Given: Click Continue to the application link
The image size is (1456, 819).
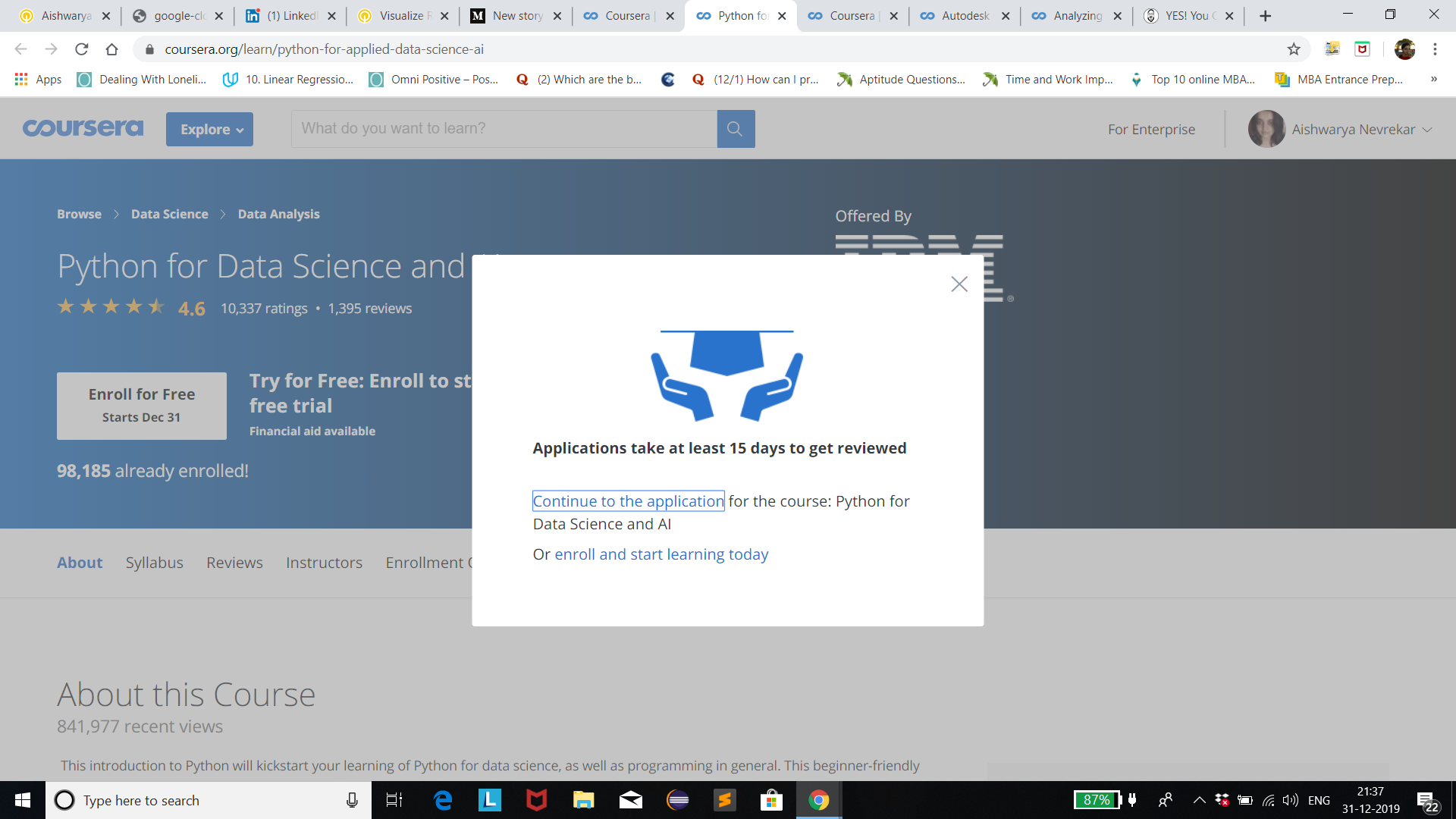Looking at the screenshot, I should pyautogui.click(x=628, y=501).
